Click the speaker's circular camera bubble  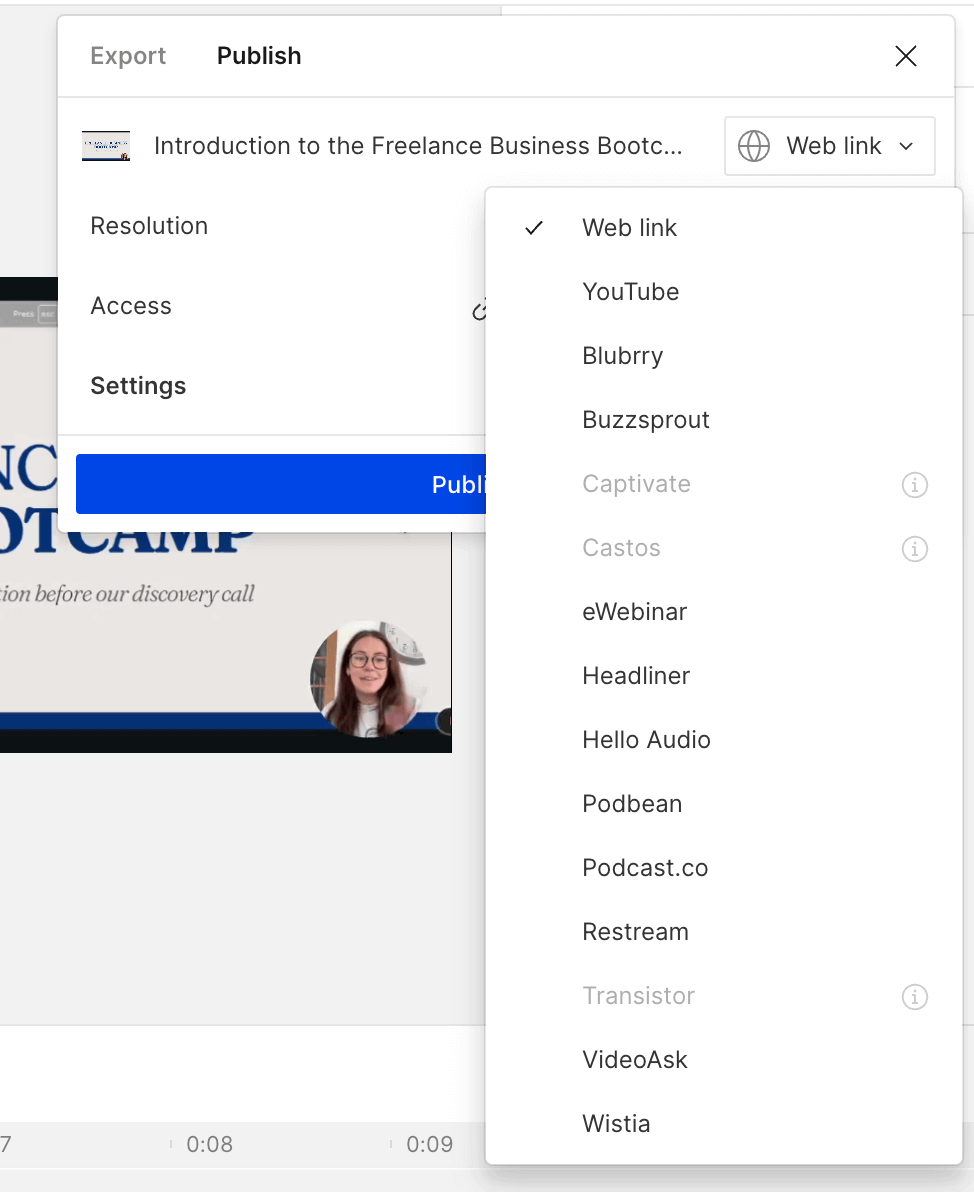pyautogui.click(x=369, y=680)
